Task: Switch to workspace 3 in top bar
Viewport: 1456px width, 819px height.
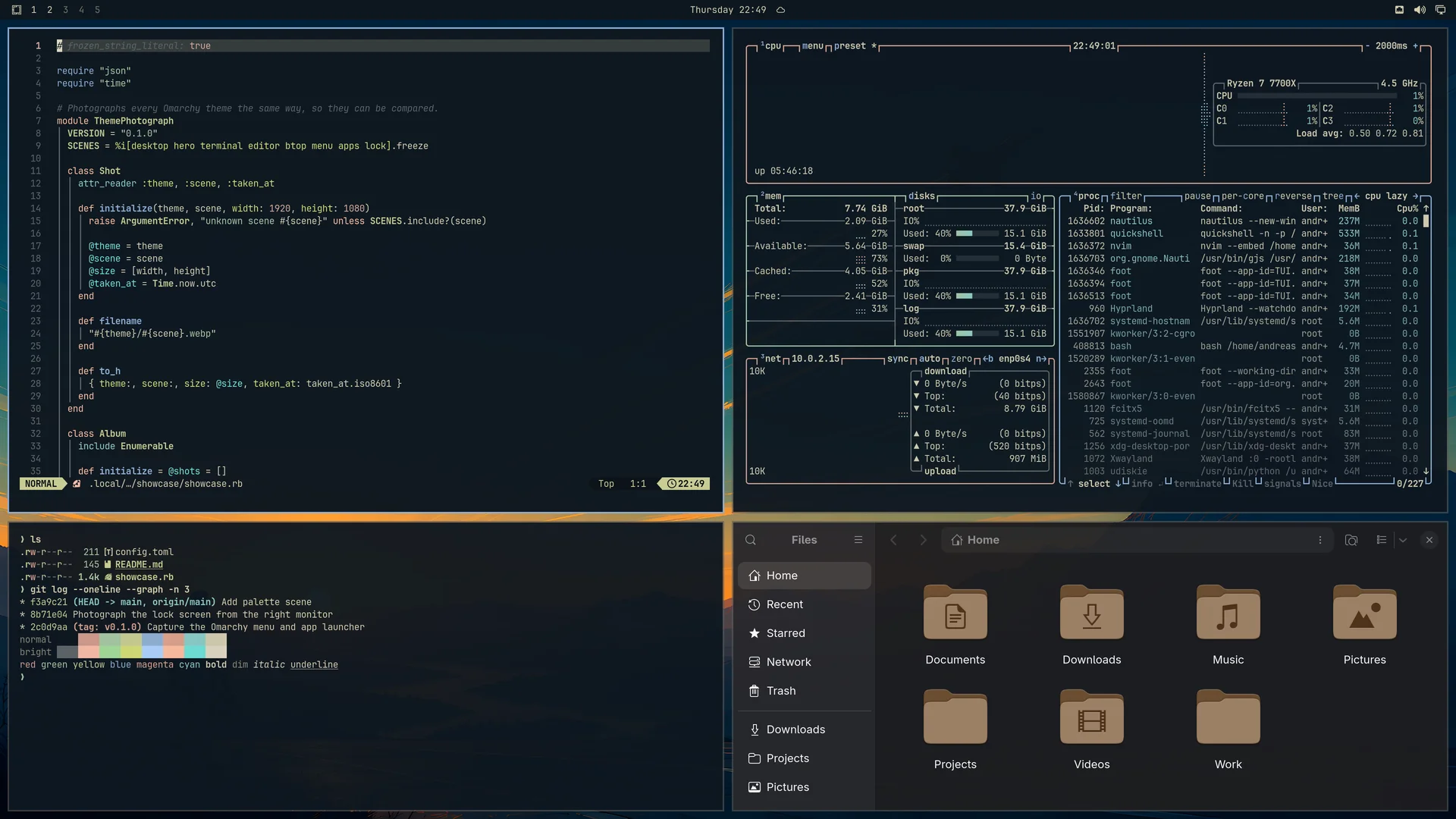Action: click(x=65, y=10)
